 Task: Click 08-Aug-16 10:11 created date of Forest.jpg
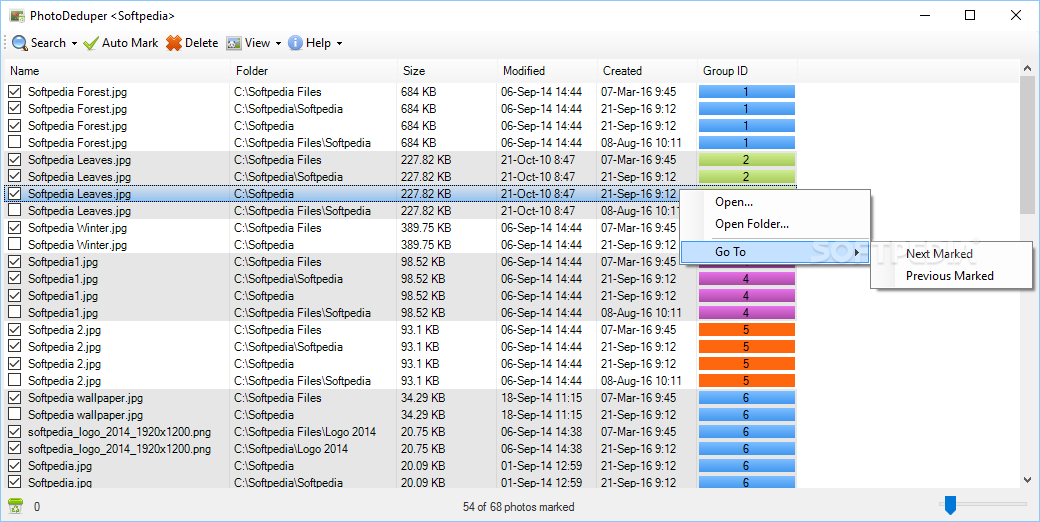tap(641, 143)
